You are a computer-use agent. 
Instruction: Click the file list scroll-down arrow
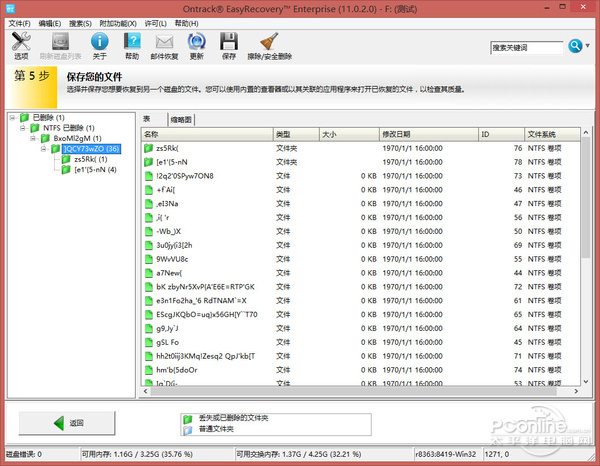(585, 381)
